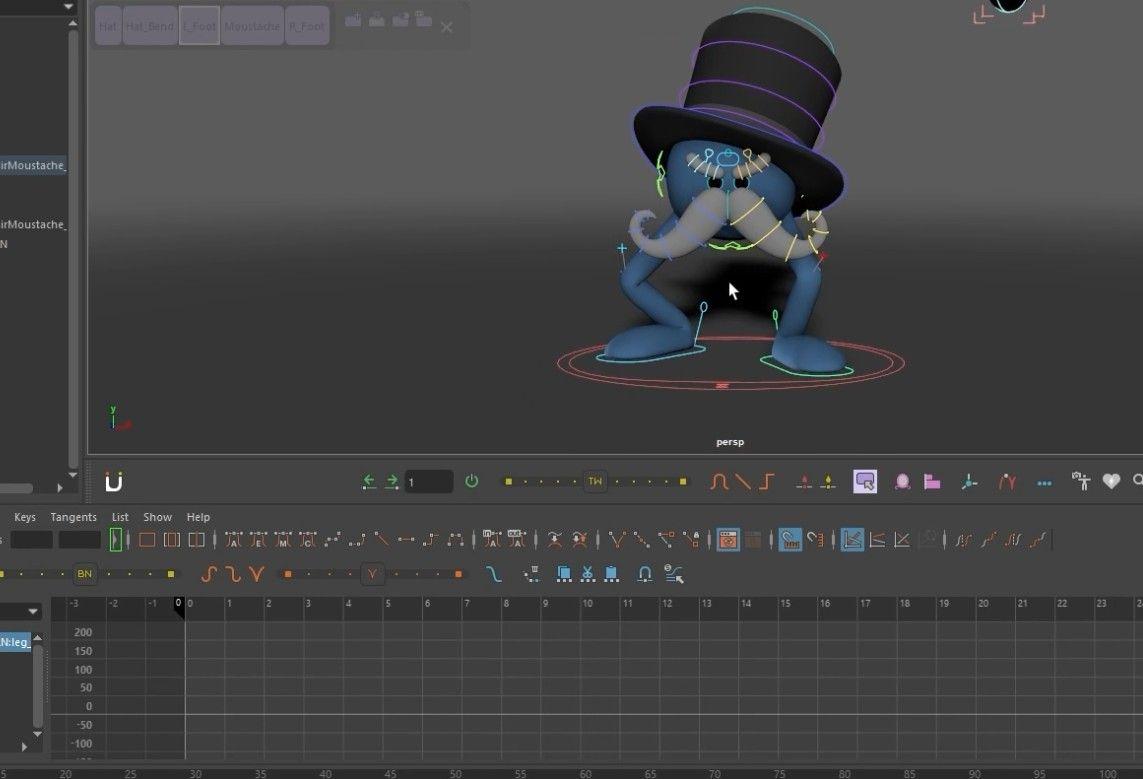Select the Hat selection set button
The image size is (1143, 779).
click(x=108, y=26)
